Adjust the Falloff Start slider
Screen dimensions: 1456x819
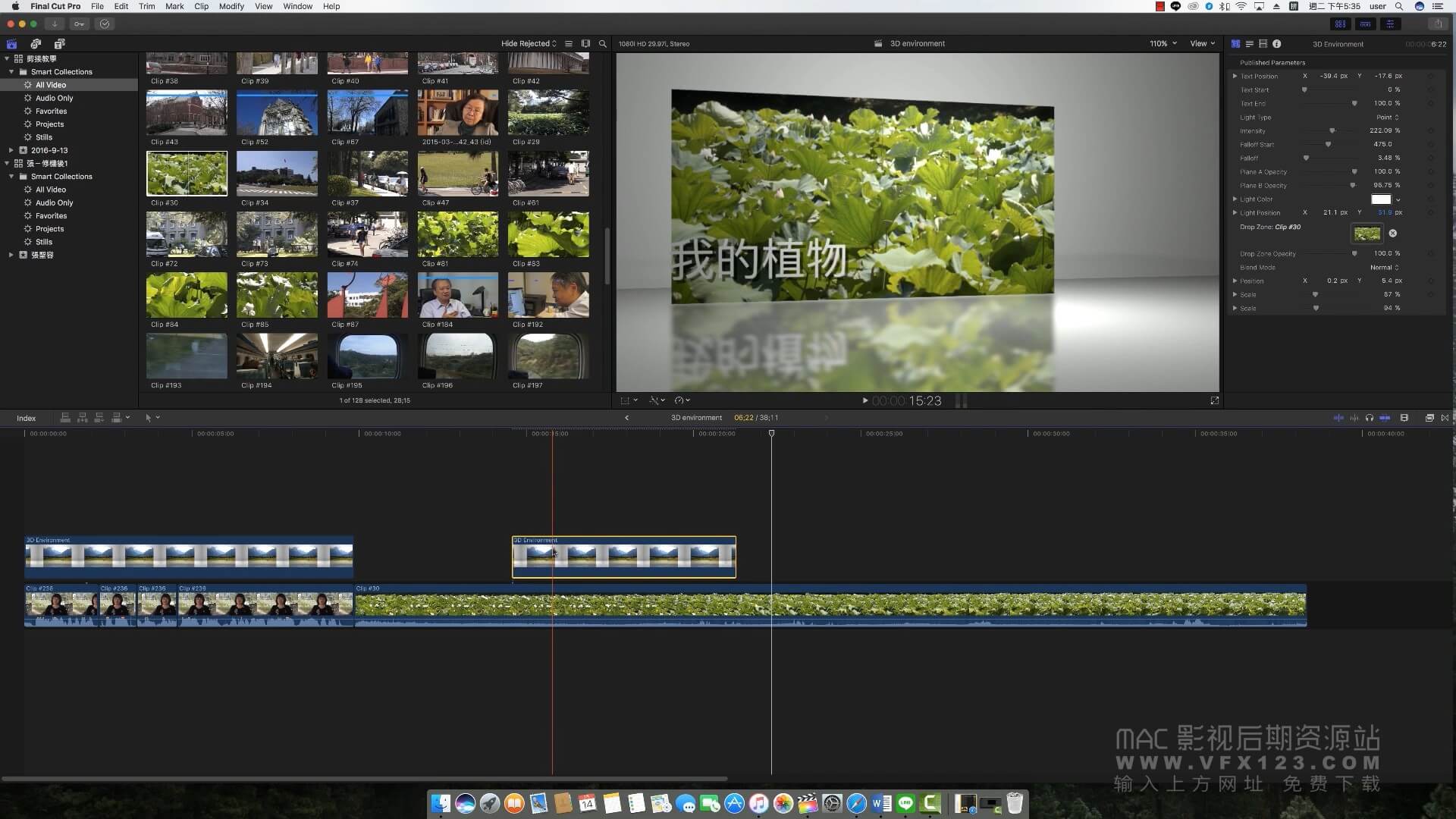[1328, 144]
